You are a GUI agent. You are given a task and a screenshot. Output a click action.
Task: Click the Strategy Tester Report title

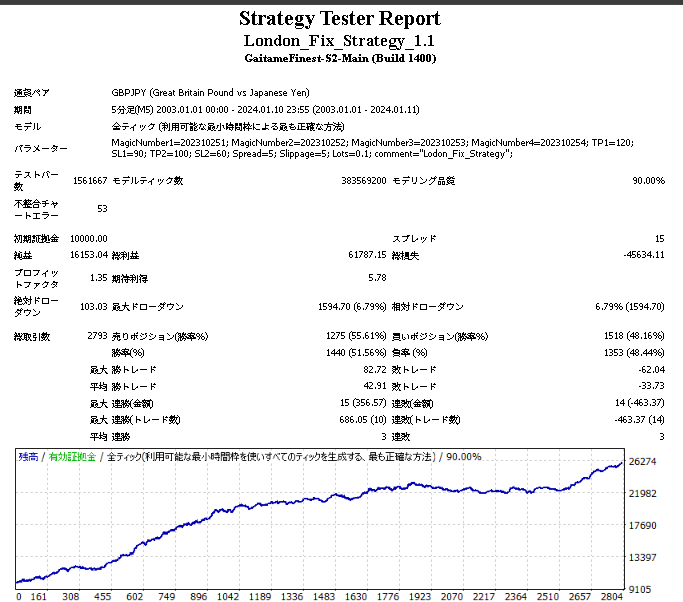pyautogui.click(x=340, y=18)
